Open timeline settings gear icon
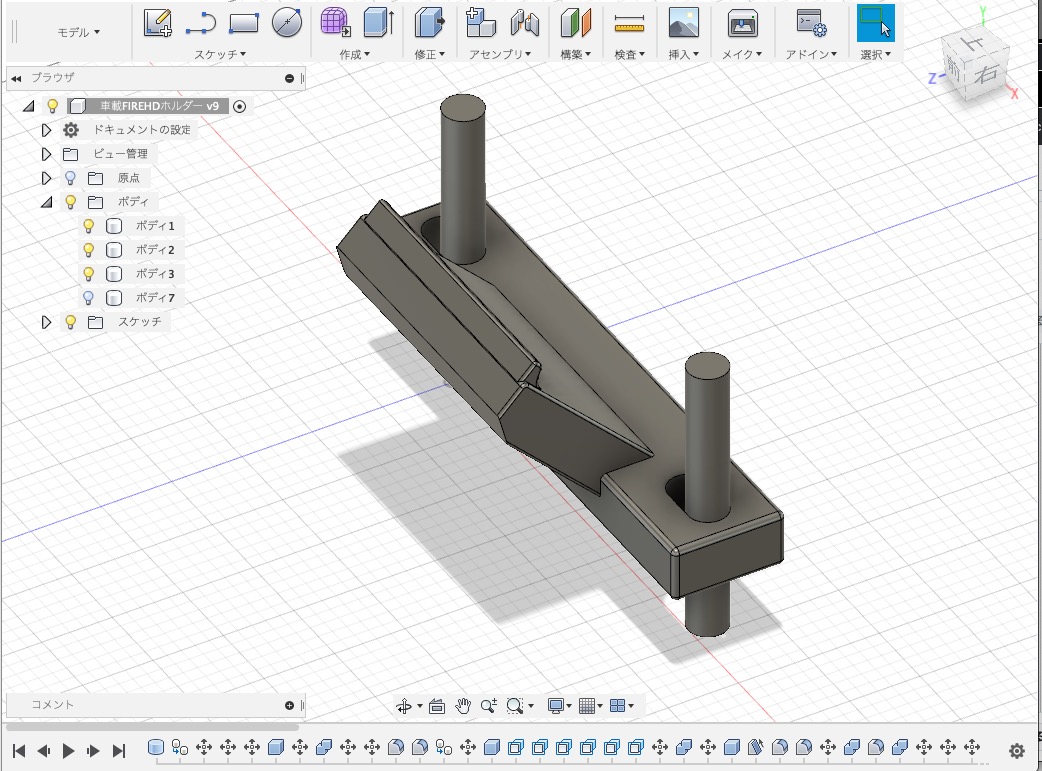 (x=1016, y=751)
